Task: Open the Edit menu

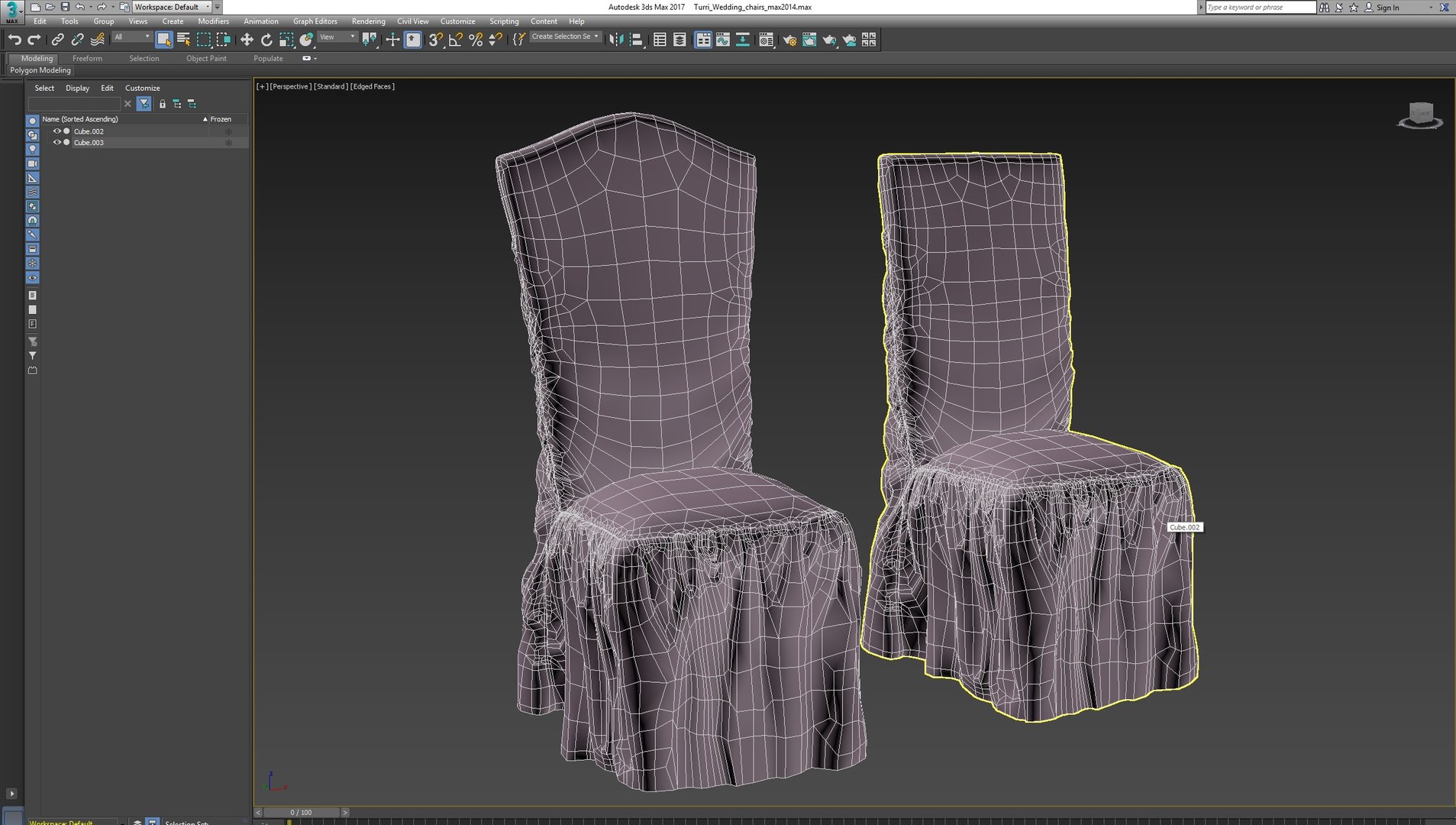Action: pos(40,21)
